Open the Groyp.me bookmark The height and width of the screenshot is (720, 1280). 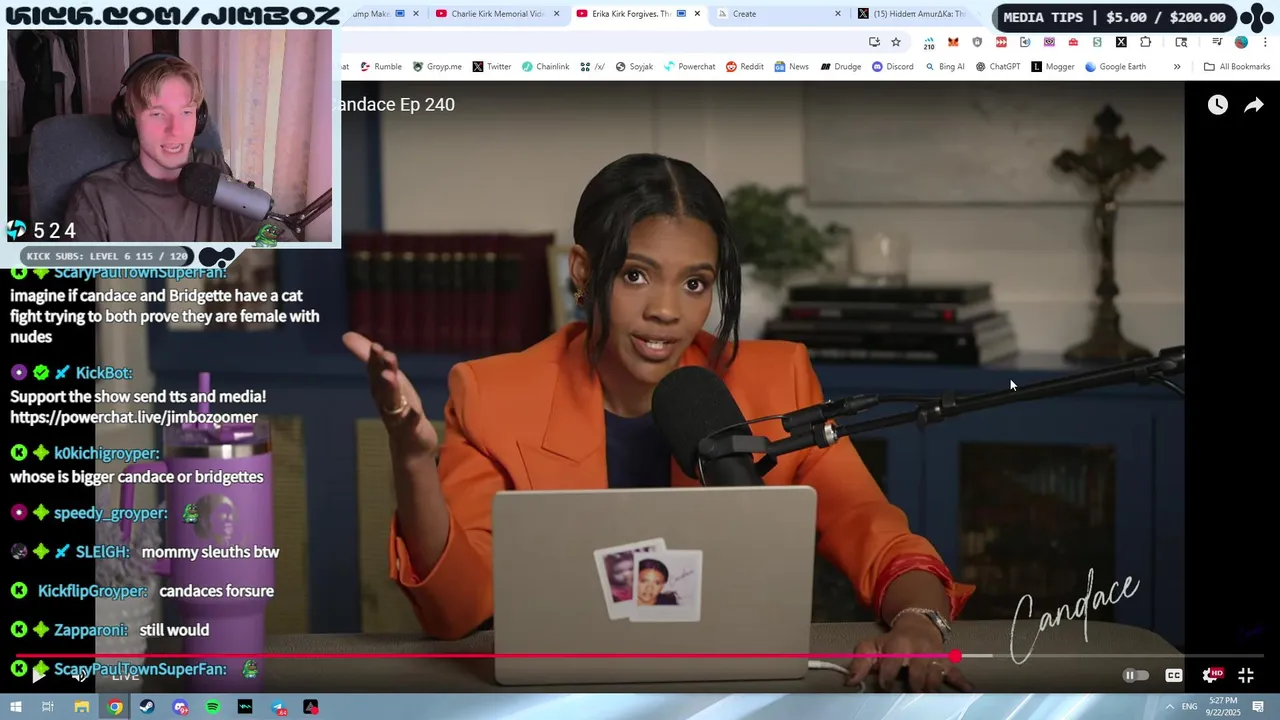pos(437,67)
